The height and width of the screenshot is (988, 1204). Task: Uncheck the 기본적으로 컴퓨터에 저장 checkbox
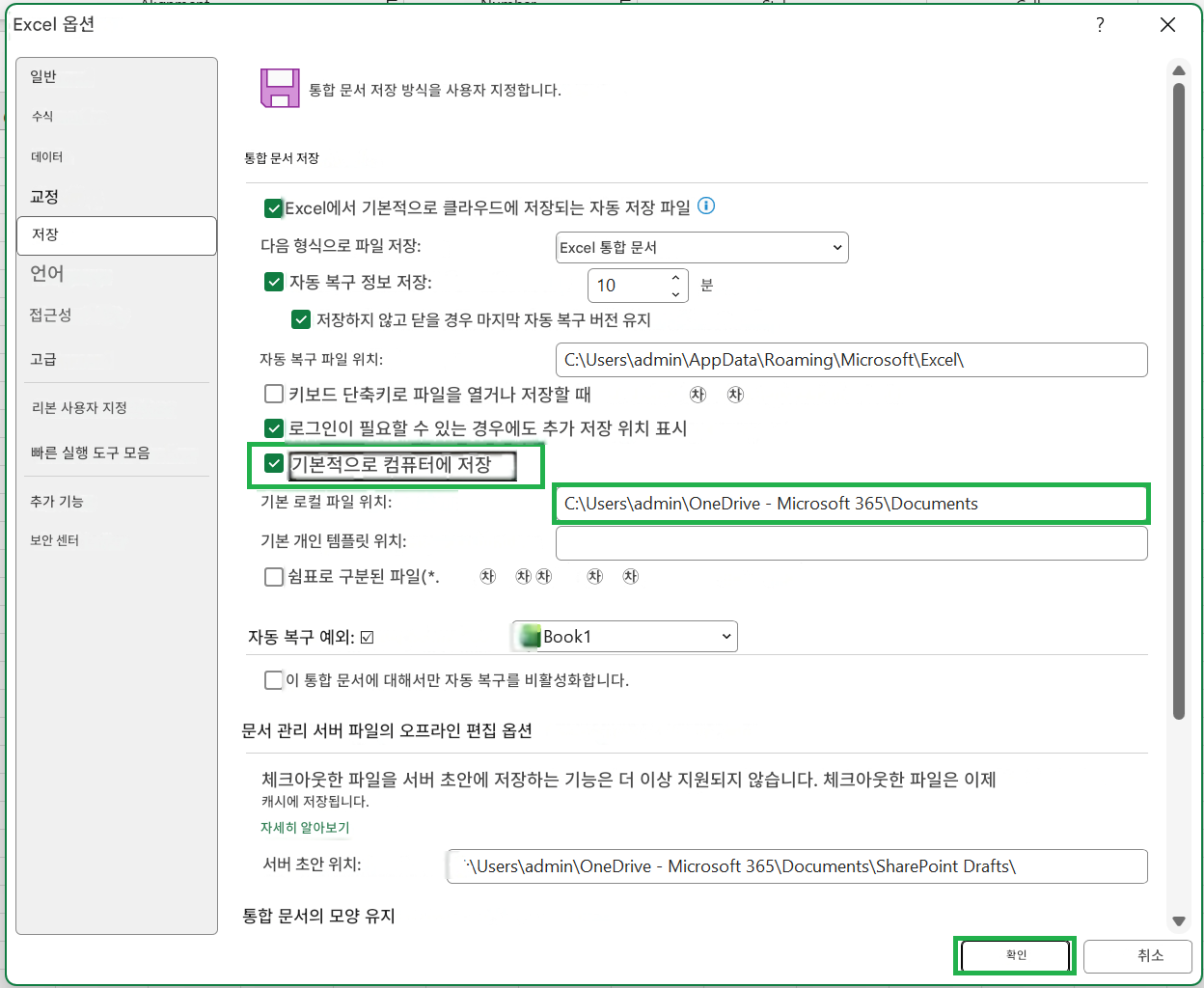274,464
